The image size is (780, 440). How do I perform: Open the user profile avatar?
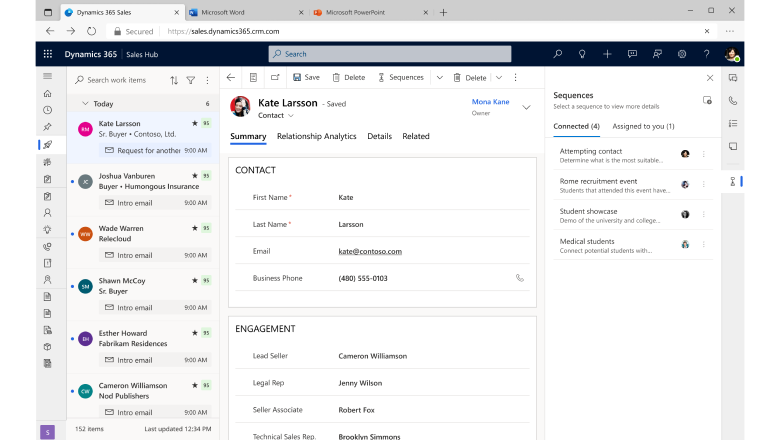[732, 54]
